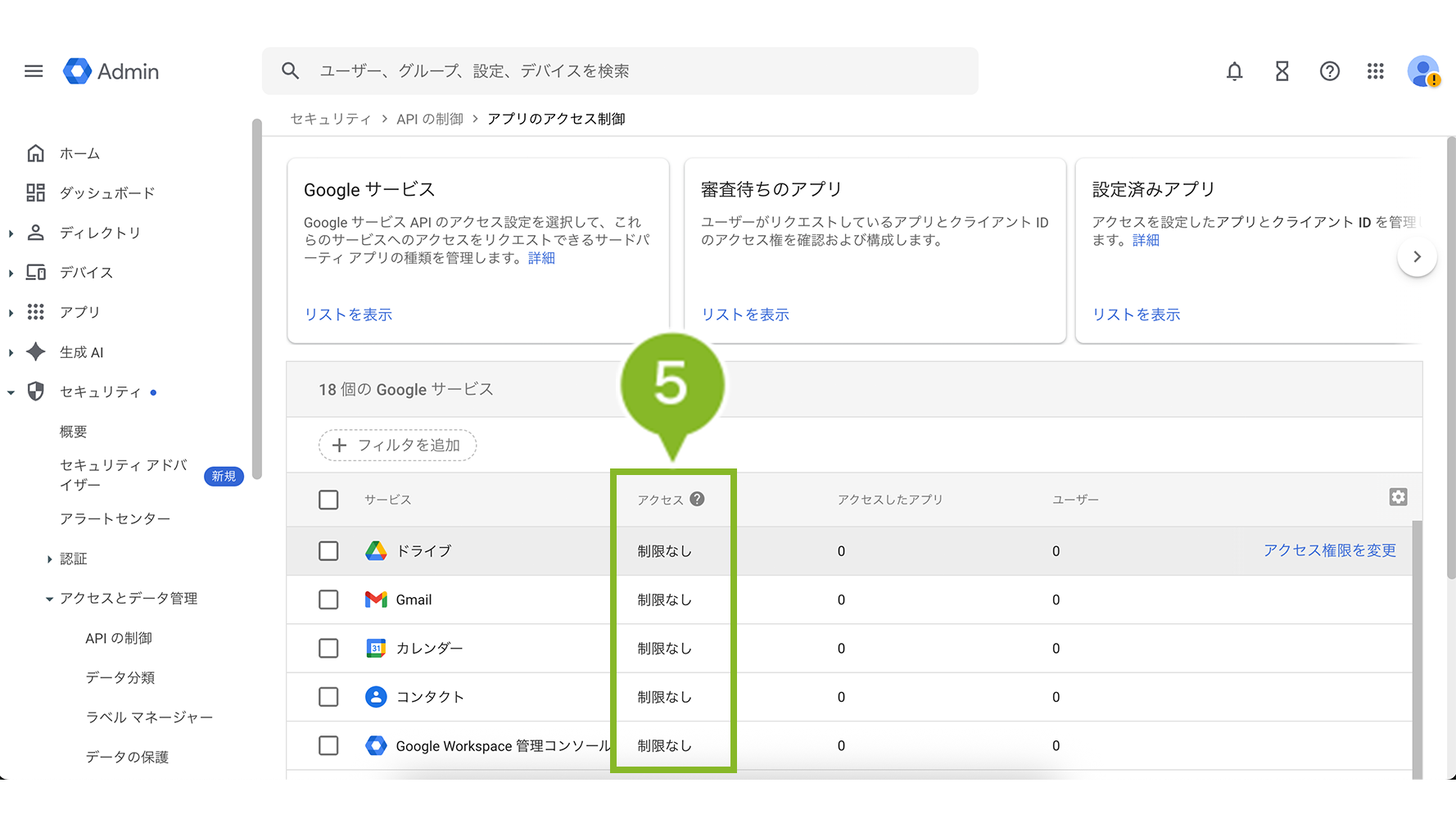The width and height of the screenshot is (1456, 819).
Task: Check the Drive service checkbox
Action: pyautogui.click(x=328, y=550)
